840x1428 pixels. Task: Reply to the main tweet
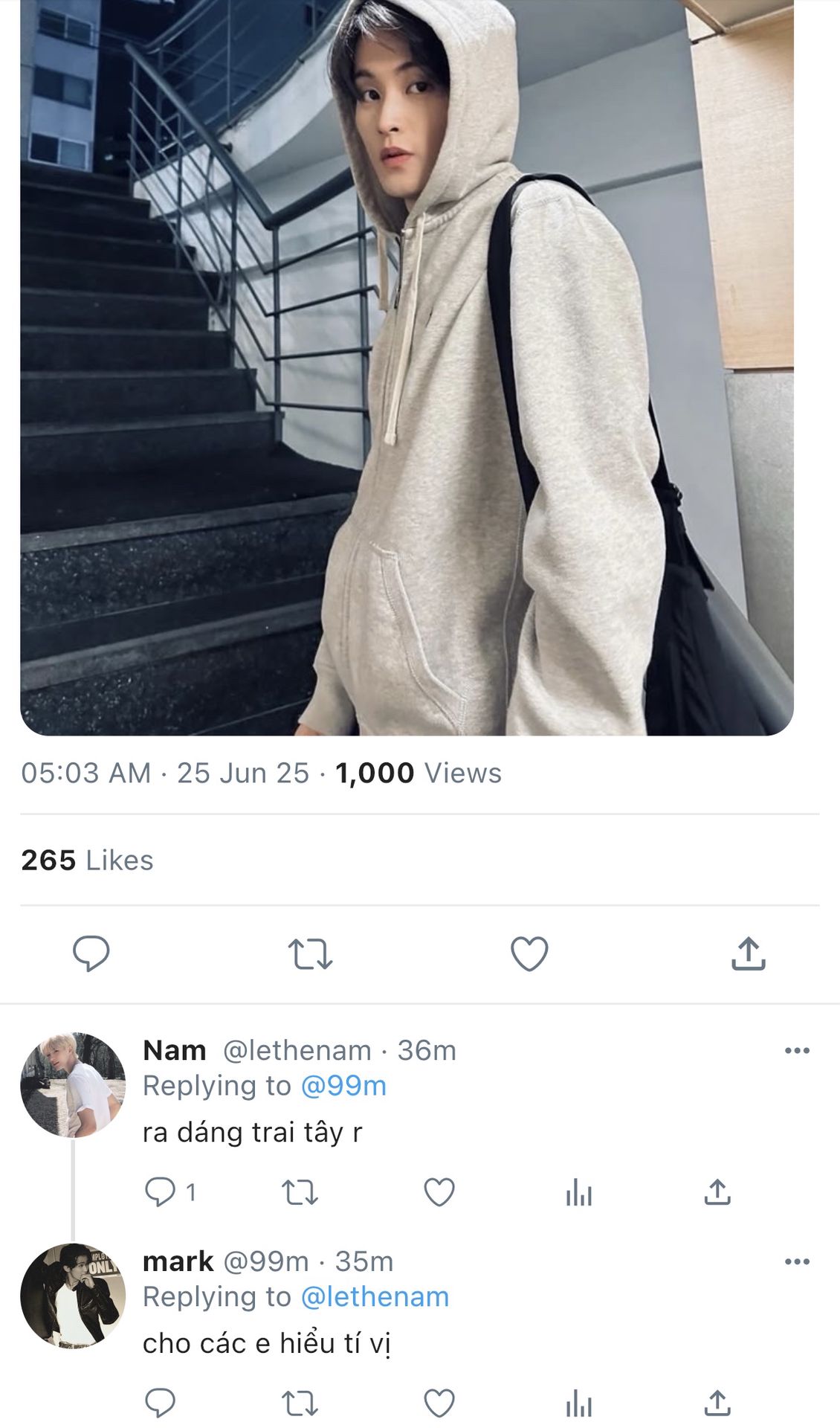point(91,953)
